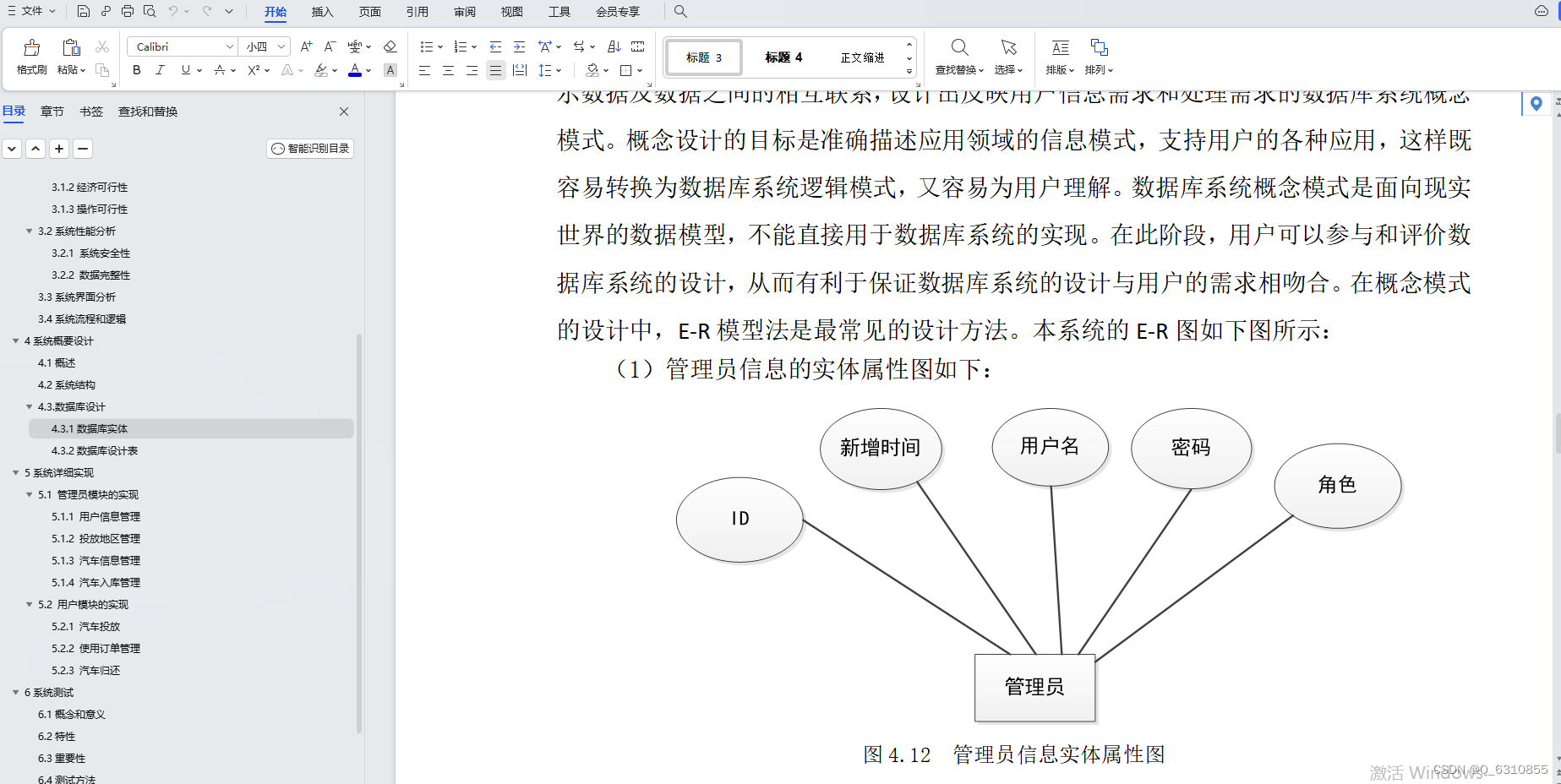Viewport: 1561px width, 784px height.
Task: Open Find and Replace (查找替换) tool
Action: click(x=959, y=57)
